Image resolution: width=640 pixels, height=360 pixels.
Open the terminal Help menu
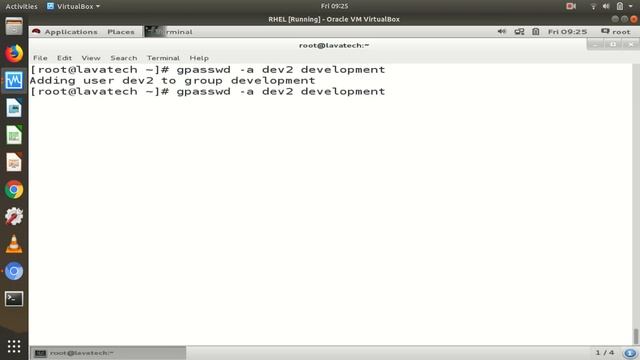click(x=199, y=58)
